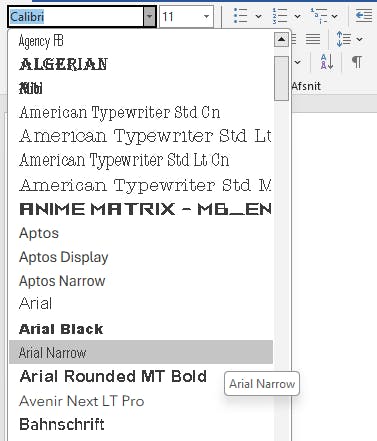Click the line spacing icon

pos(344,39)
